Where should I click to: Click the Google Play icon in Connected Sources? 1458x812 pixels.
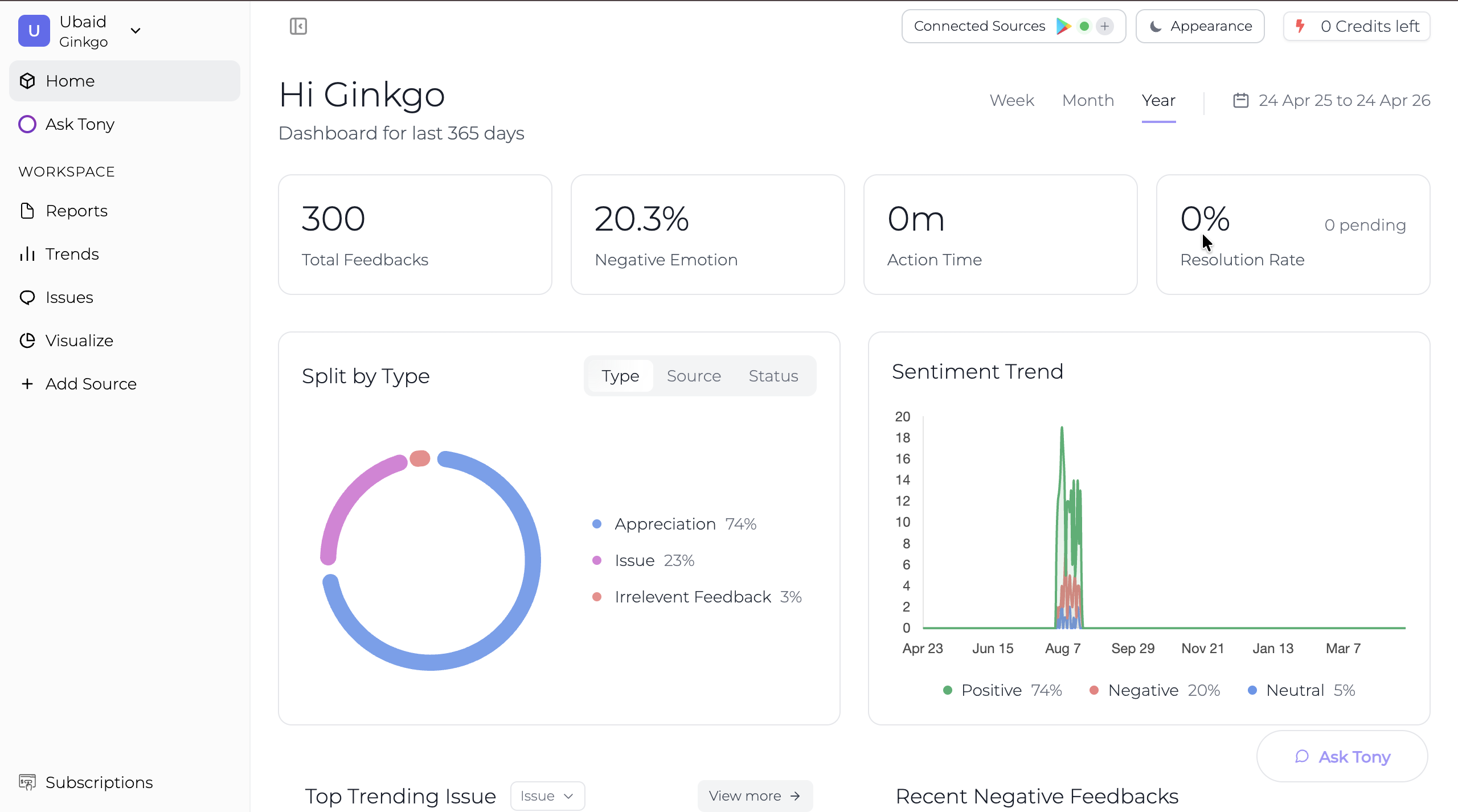(x=1064, y=26)
